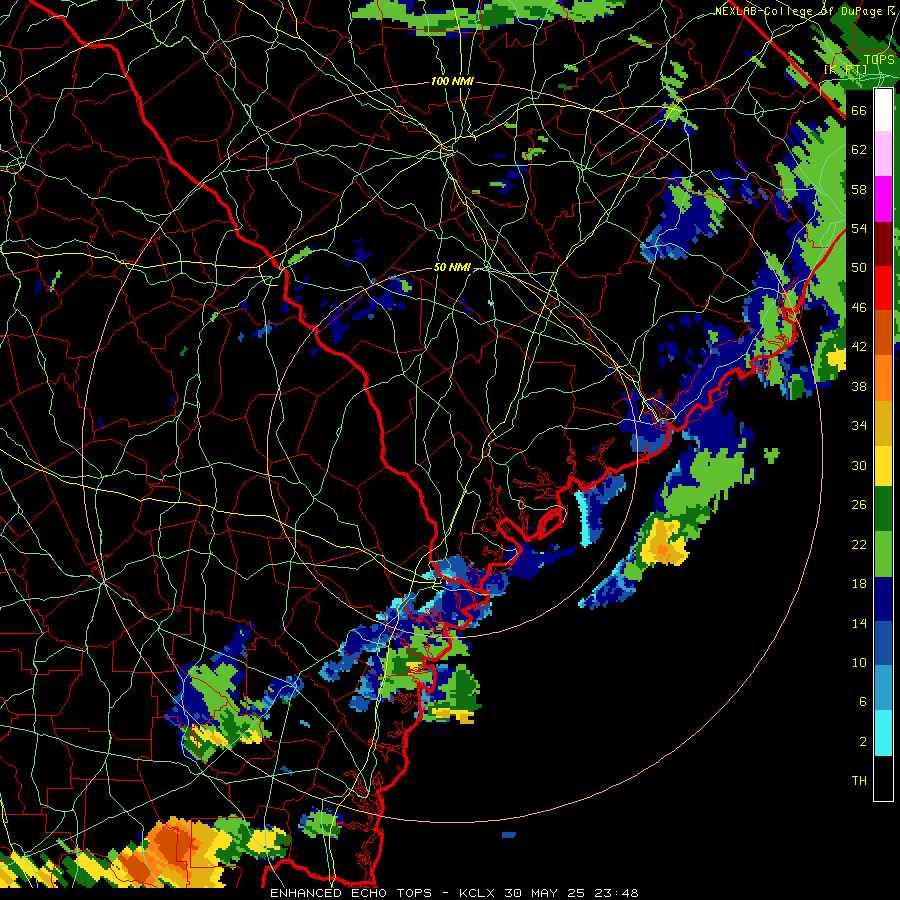Select the dark red legend swatch

pos(883,244)
